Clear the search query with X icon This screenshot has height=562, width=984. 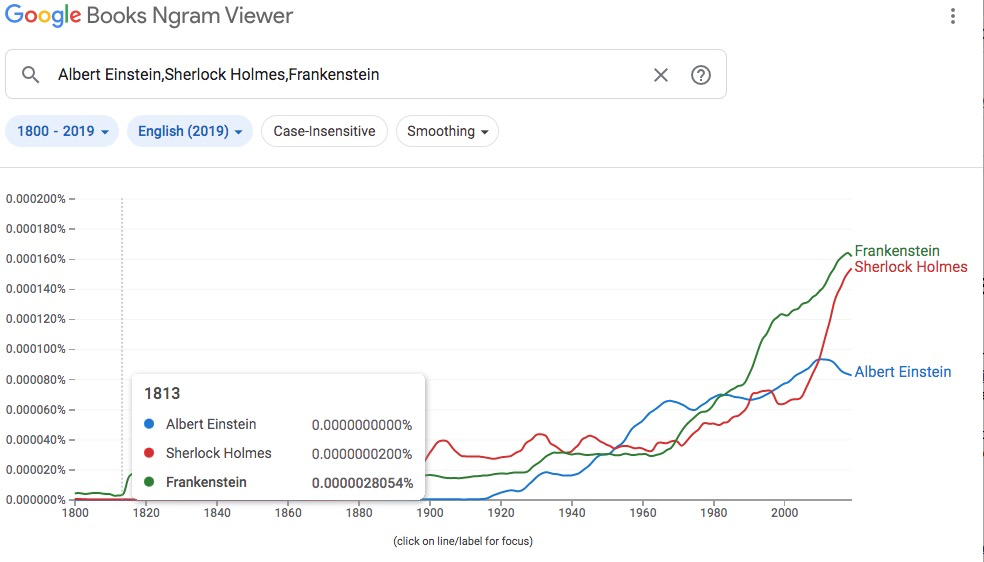[660, 75]
